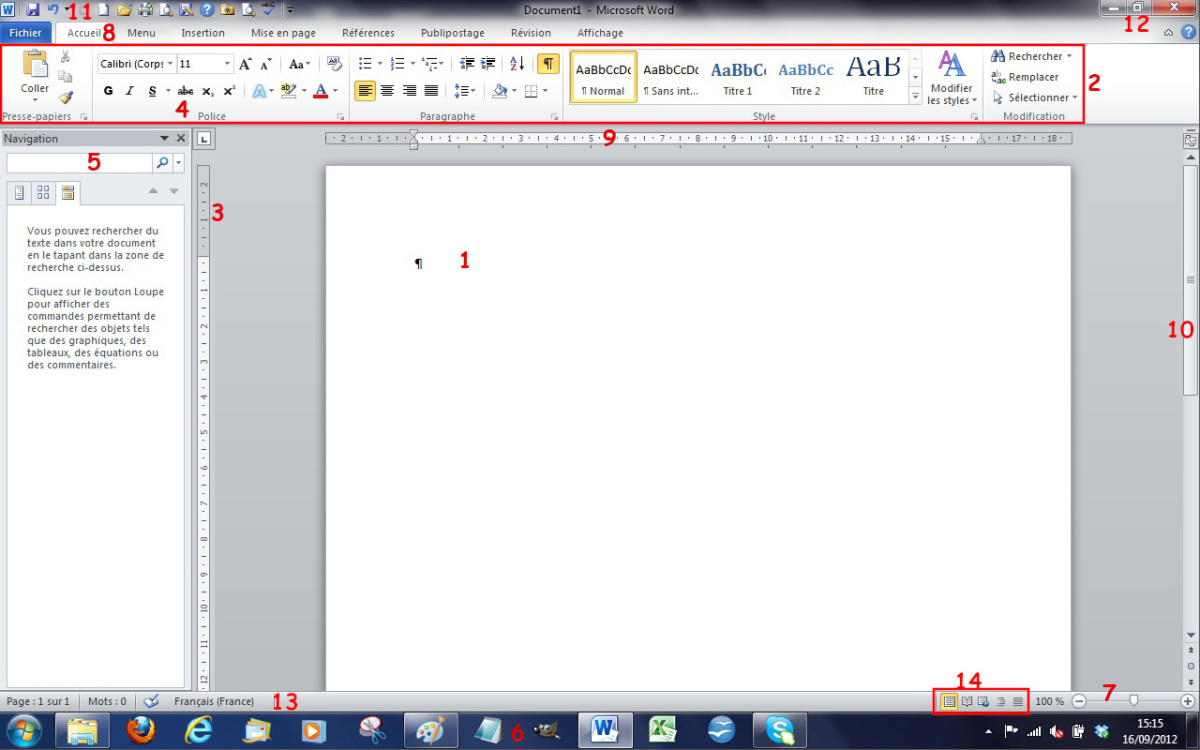Image resolution: width=1200 pixels, height=750 pixels.
Task: Align paragraph text to the left
Action: (x=365, y=91)
